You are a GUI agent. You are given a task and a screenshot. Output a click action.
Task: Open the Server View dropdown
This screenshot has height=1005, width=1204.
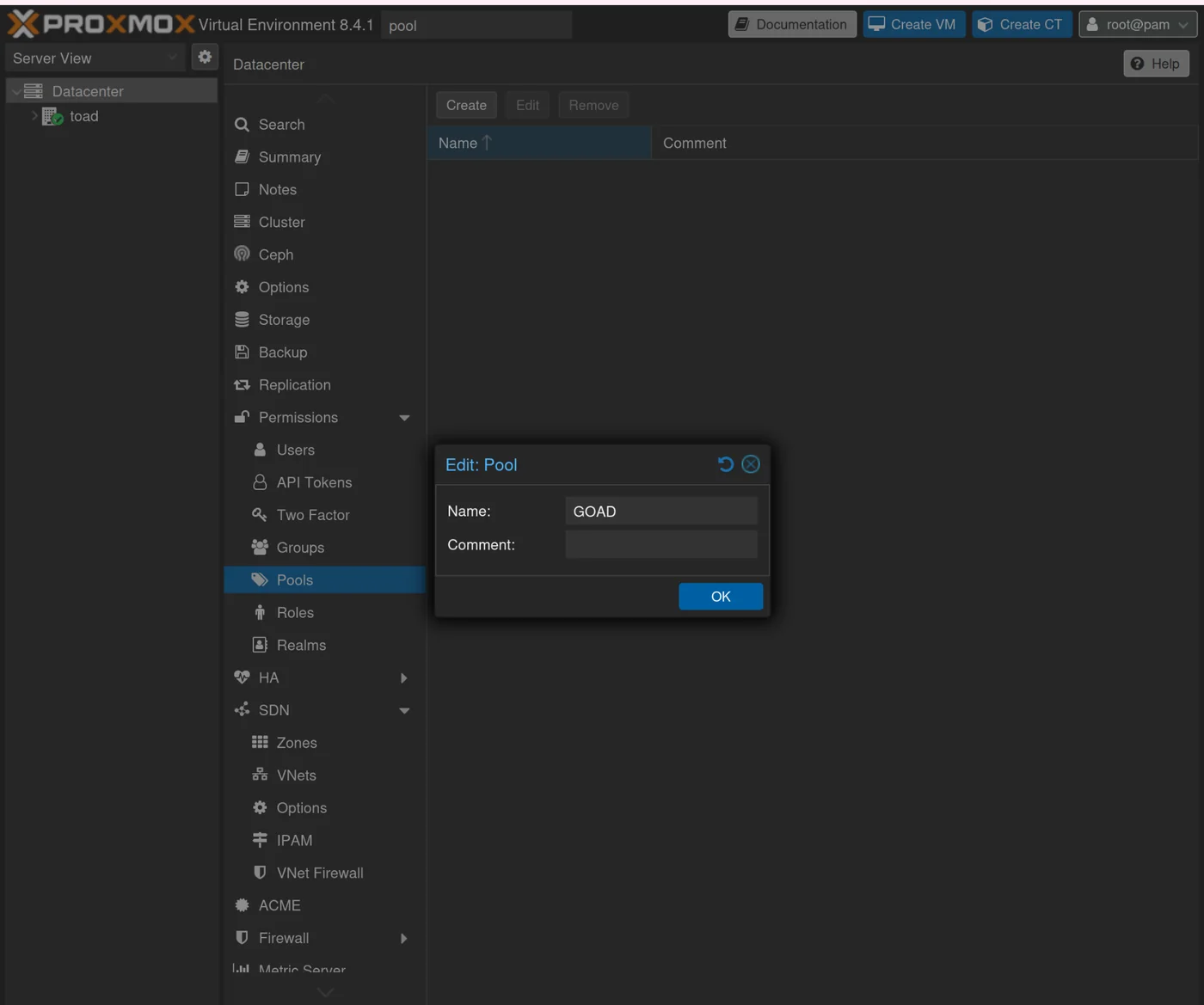pos(95,58)
